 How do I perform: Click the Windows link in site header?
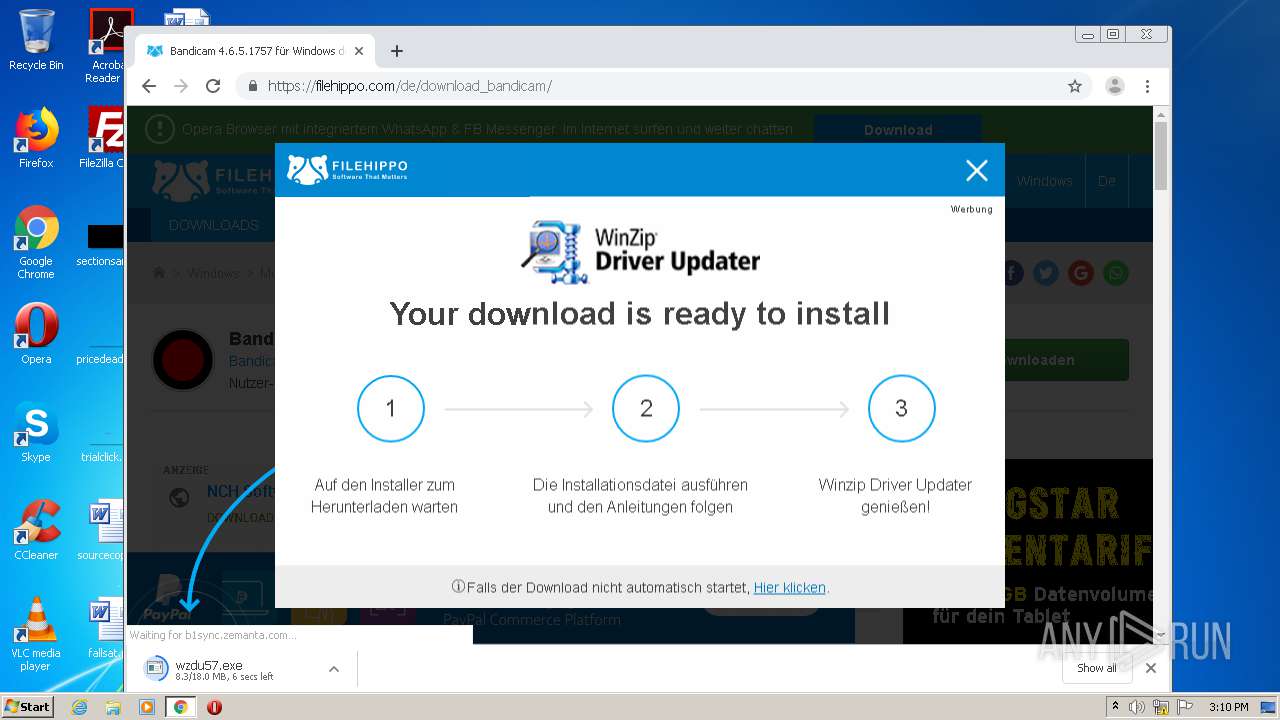(x=1044, y=181)
